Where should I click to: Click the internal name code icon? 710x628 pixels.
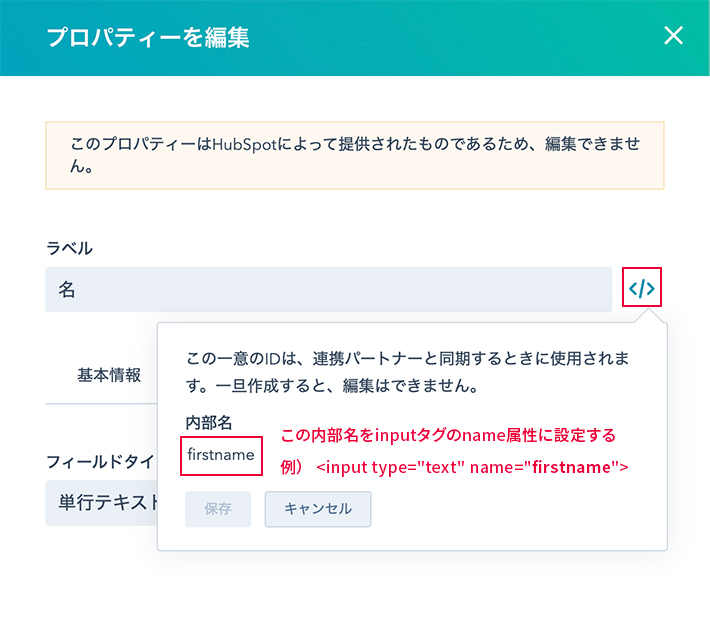click(642, 288)
